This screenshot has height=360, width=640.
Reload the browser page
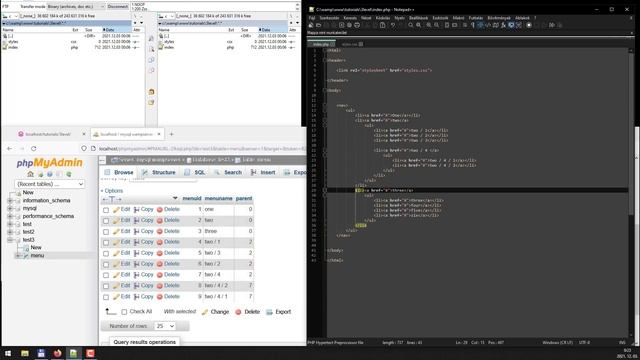coord(33,149)
